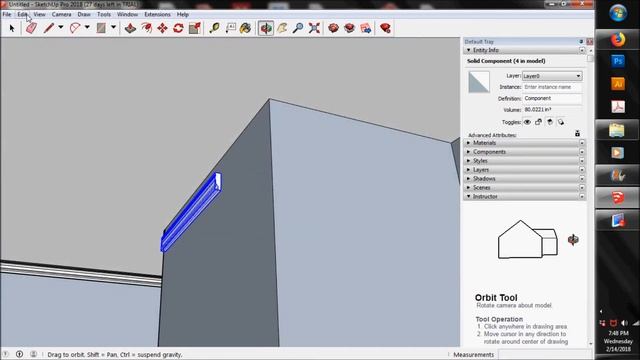Click the entity material swatch thumbnail

coord(479,82)
